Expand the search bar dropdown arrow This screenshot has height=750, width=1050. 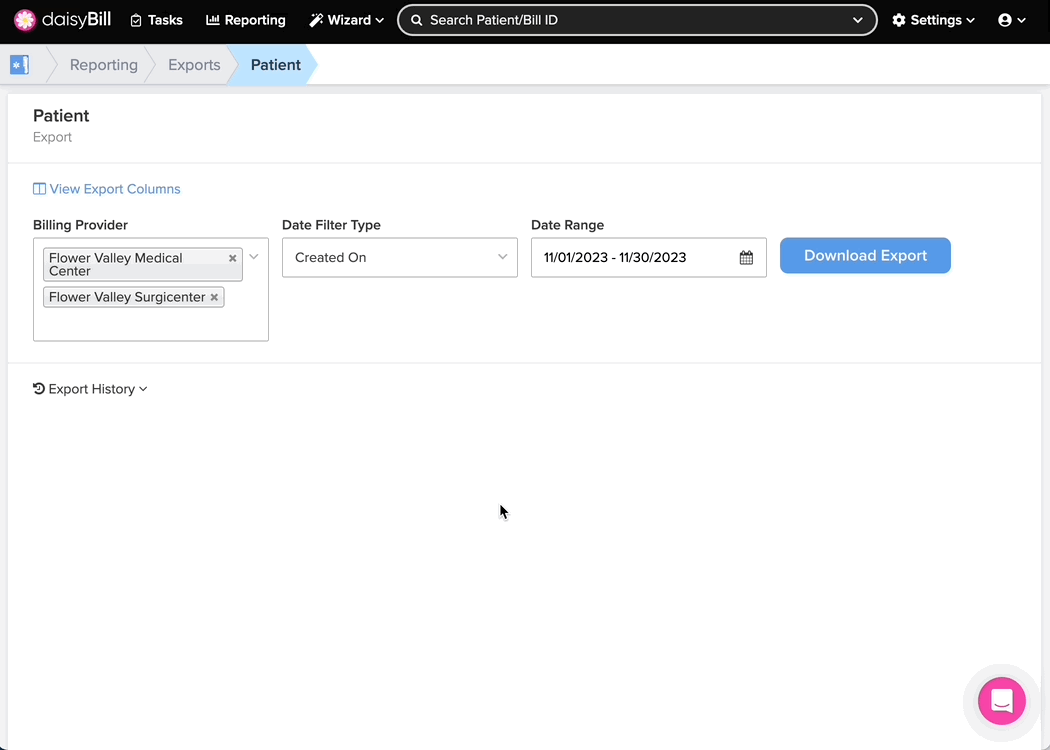tap(858, 20)
